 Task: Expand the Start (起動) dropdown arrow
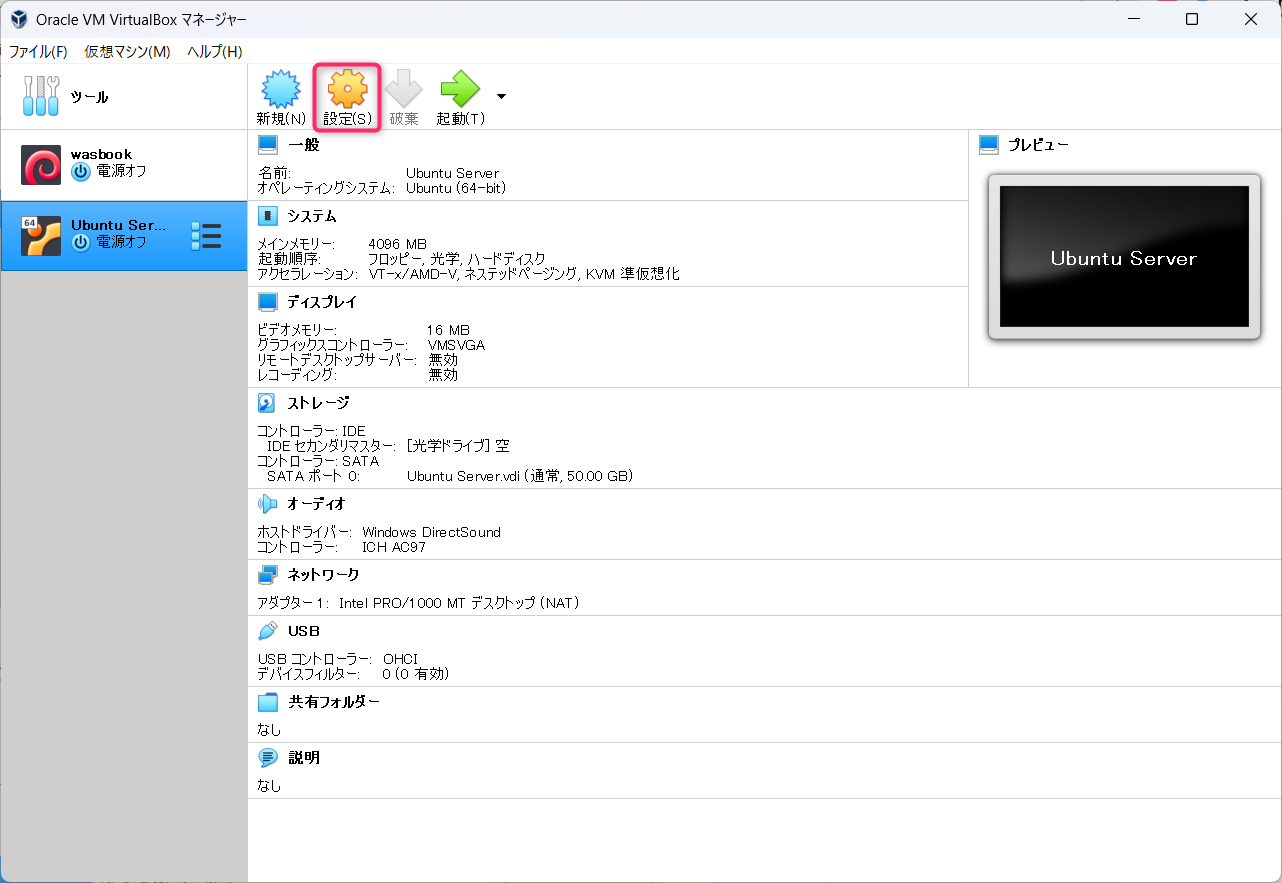click(501, 96)
